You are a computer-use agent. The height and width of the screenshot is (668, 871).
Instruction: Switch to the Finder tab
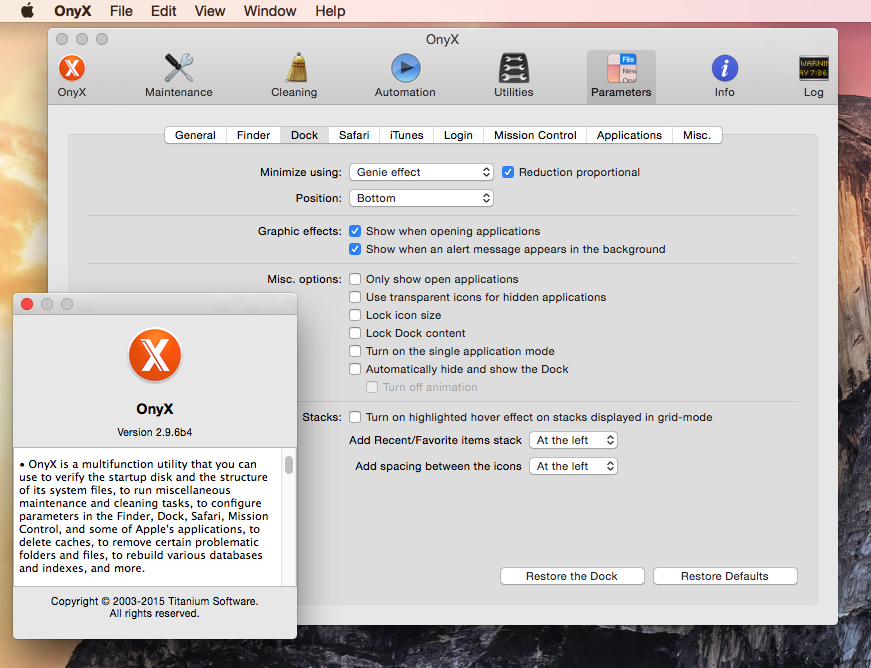tap(253, 135)
